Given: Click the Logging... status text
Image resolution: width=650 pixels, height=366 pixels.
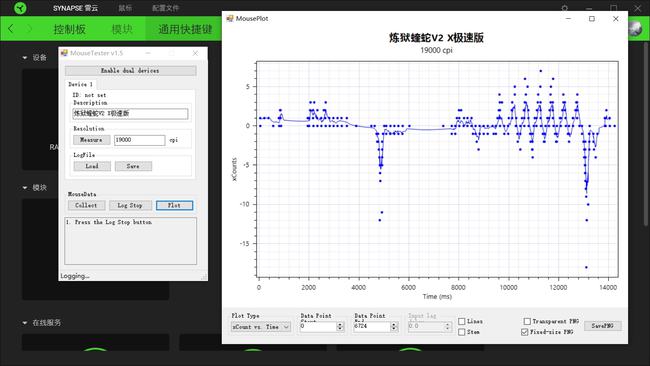Looking at the screenshot, I should tap(75, 276).
